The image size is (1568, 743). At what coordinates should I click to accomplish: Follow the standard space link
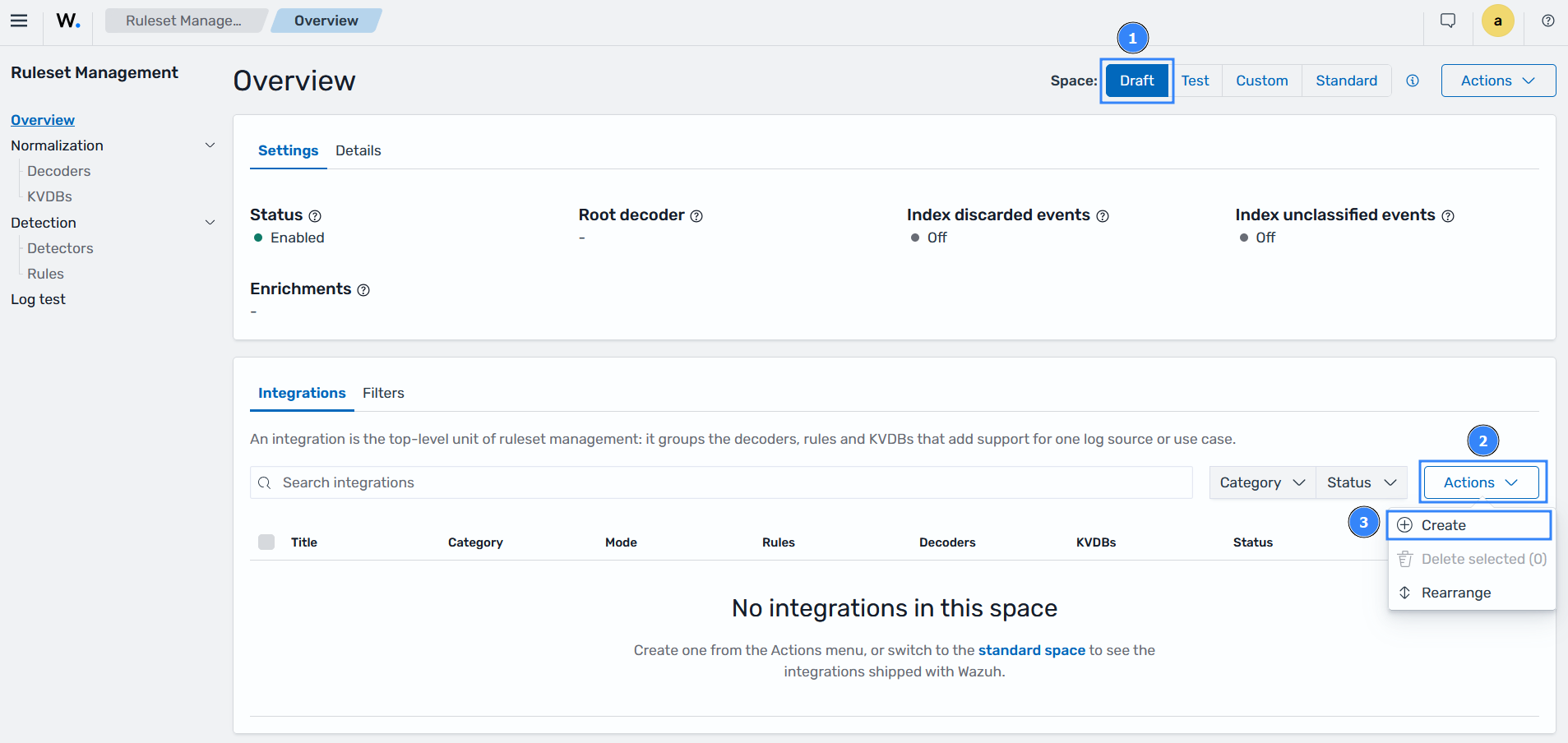click(1031, 650)
